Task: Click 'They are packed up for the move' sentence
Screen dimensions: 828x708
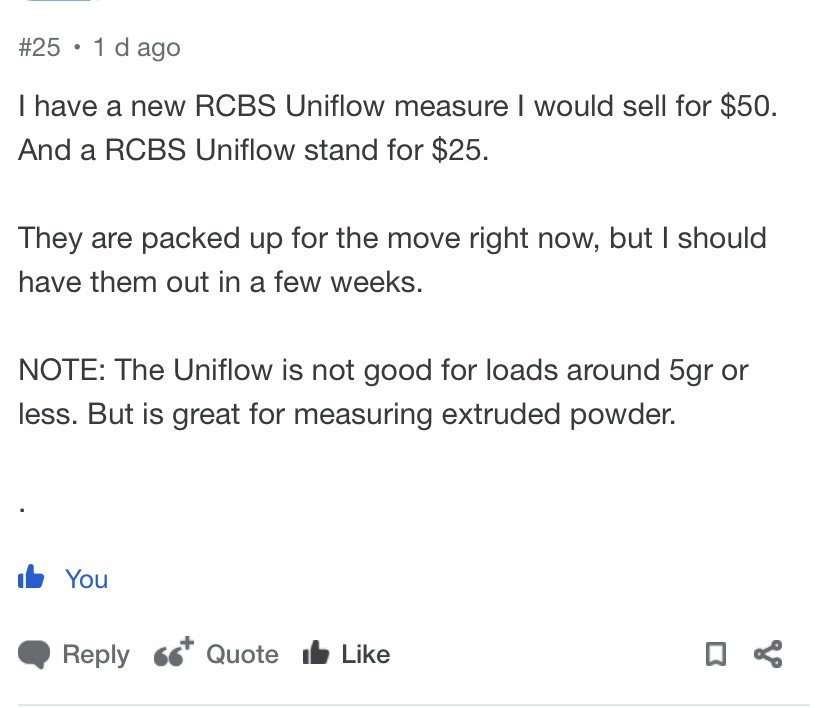Action: 392,238
